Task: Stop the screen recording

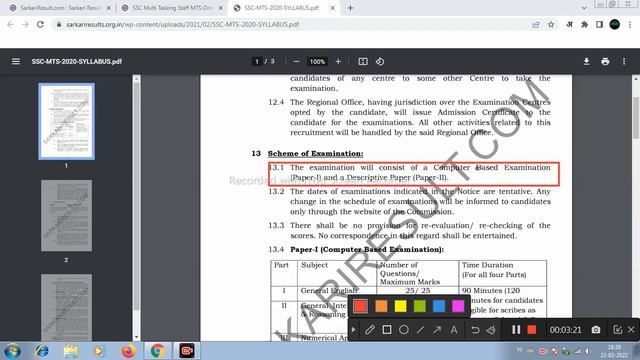Action: pyautogui.click(x=531, y=330)
